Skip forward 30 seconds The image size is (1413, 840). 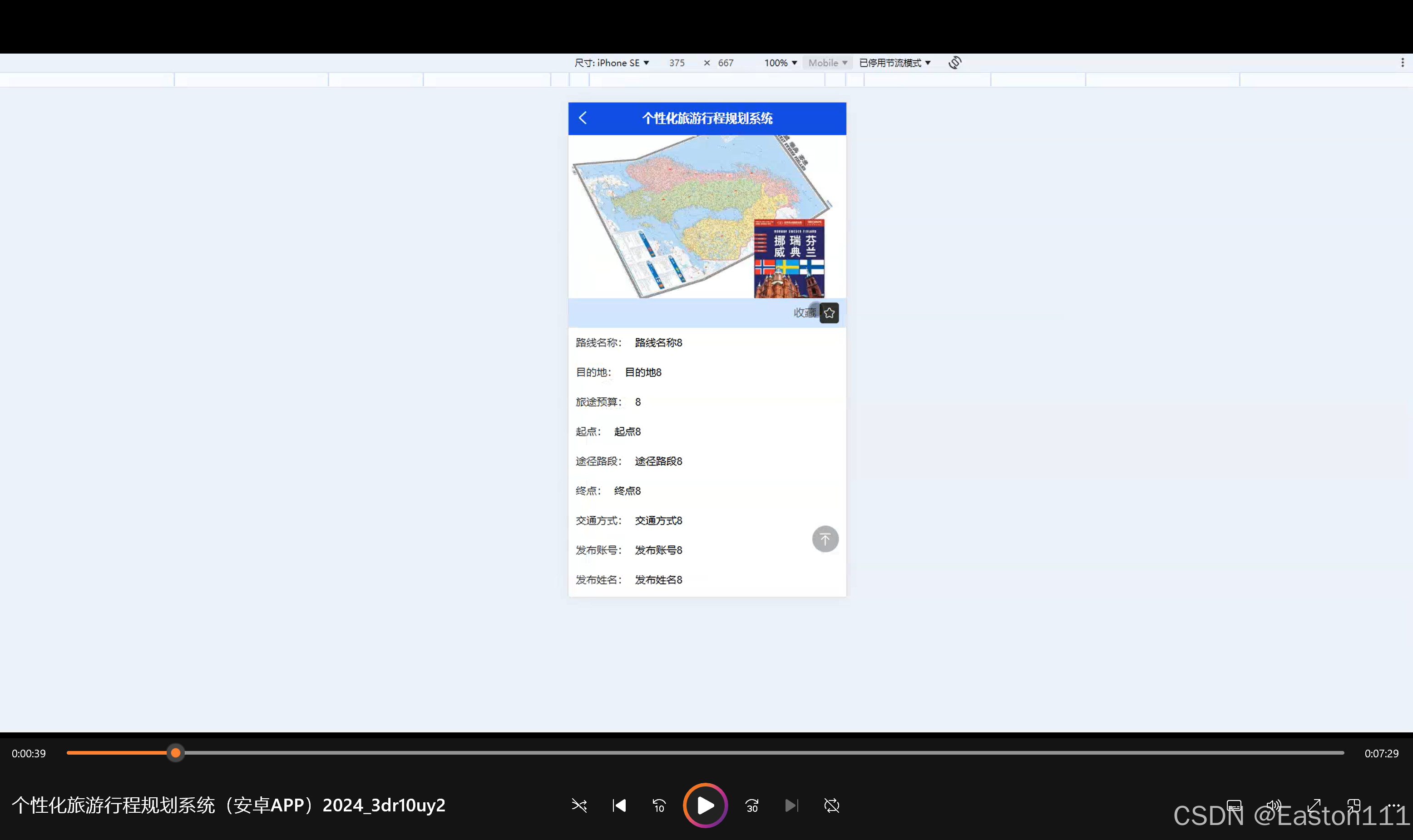coord(752,805)
